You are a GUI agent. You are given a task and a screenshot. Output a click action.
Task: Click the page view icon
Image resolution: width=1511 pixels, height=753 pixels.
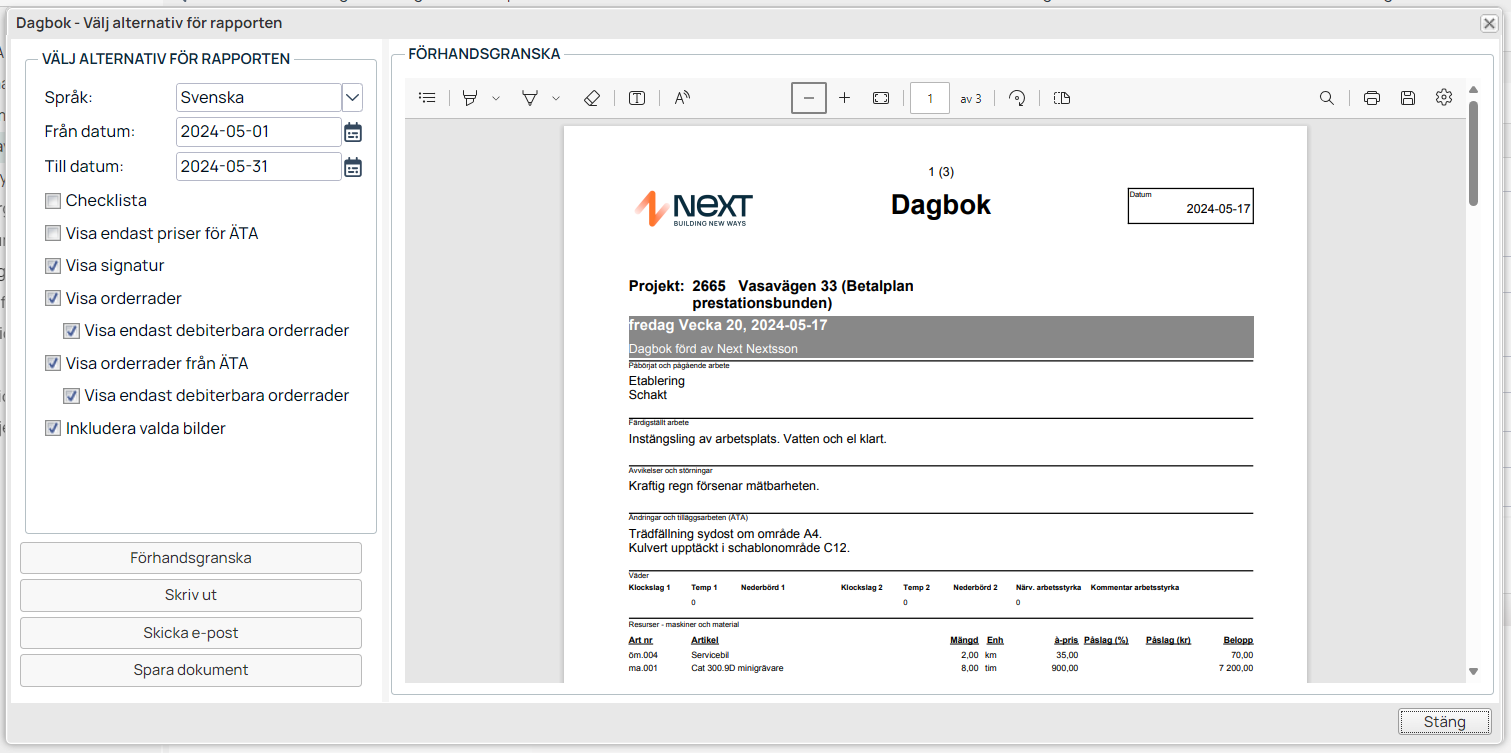pos(1062,98)
